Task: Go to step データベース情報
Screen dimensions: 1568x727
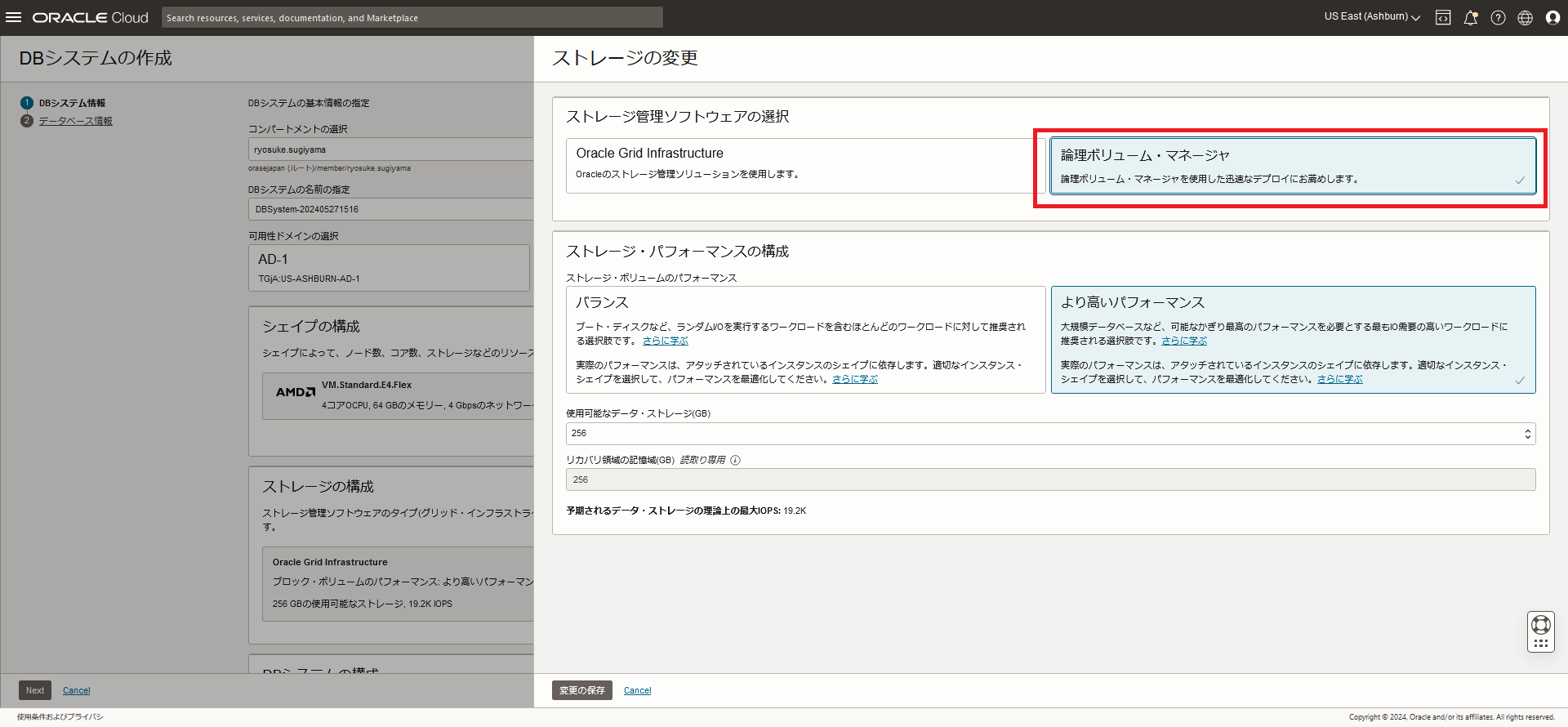Action: [x=75, y=121]
